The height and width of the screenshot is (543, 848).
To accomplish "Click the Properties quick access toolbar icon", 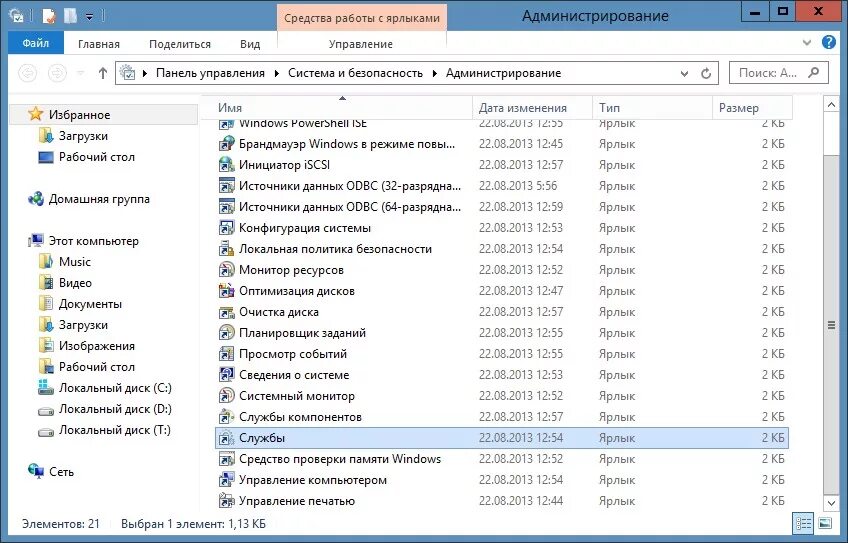I will 49,16.
